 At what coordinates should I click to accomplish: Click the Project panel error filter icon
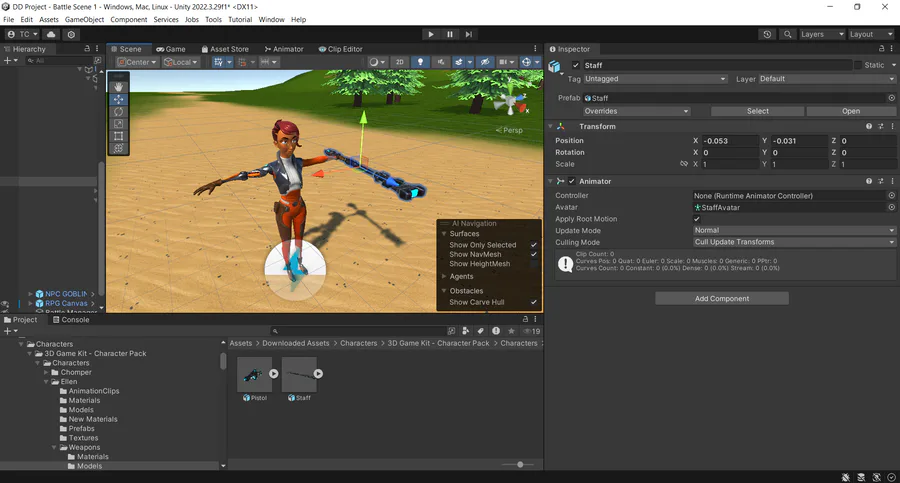(x=496, y=331)
